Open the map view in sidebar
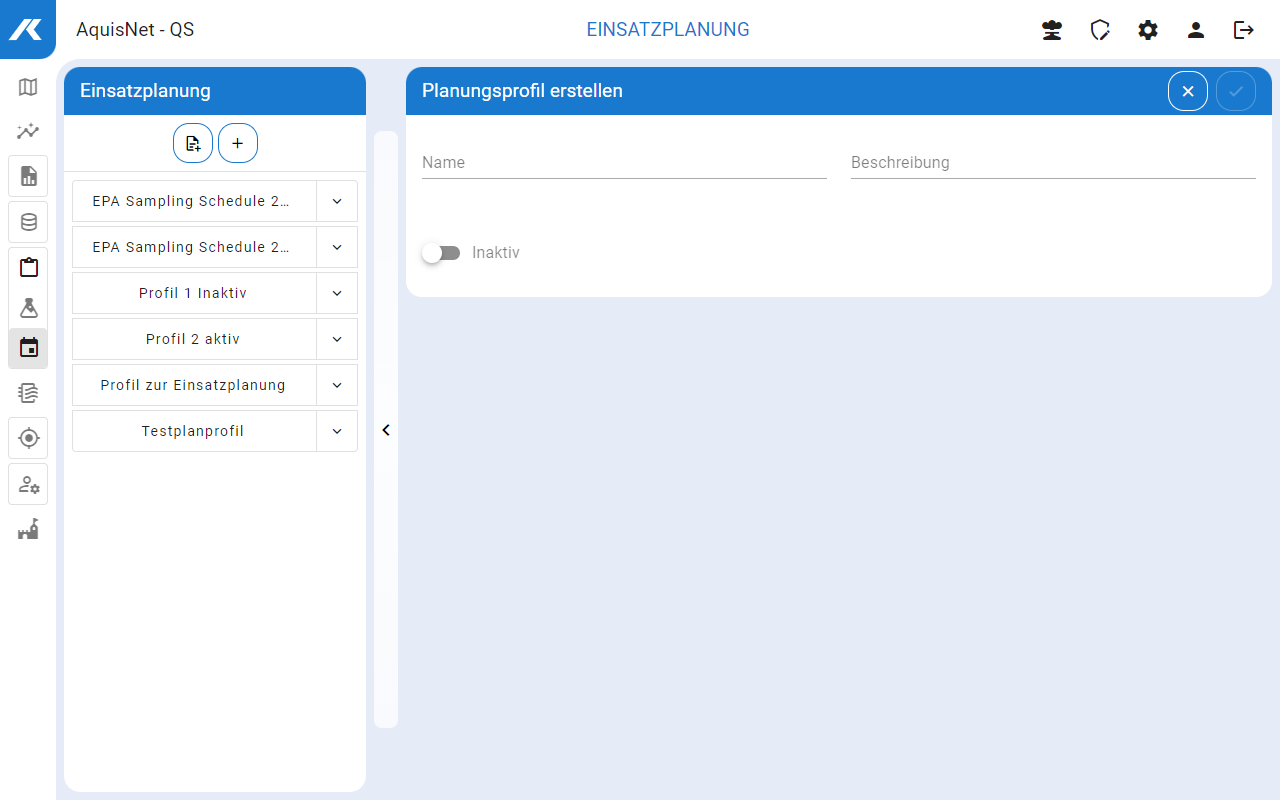The image size is (1280, 800). [28, 87]
